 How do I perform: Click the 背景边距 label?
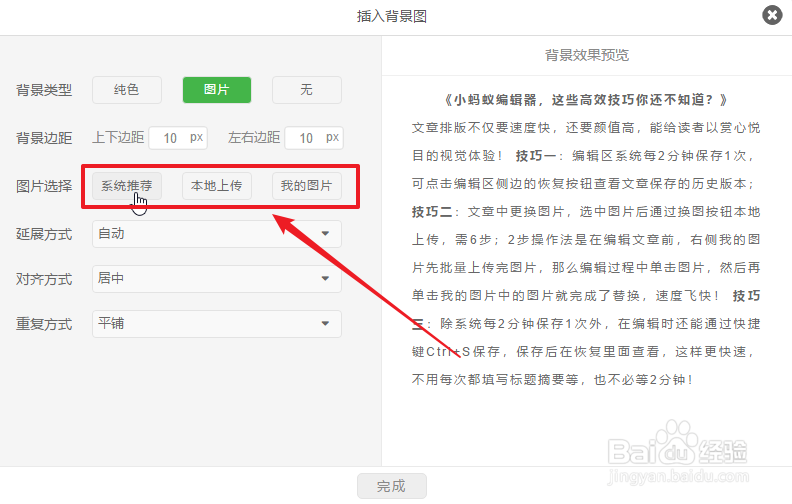(x=44, y=138)
